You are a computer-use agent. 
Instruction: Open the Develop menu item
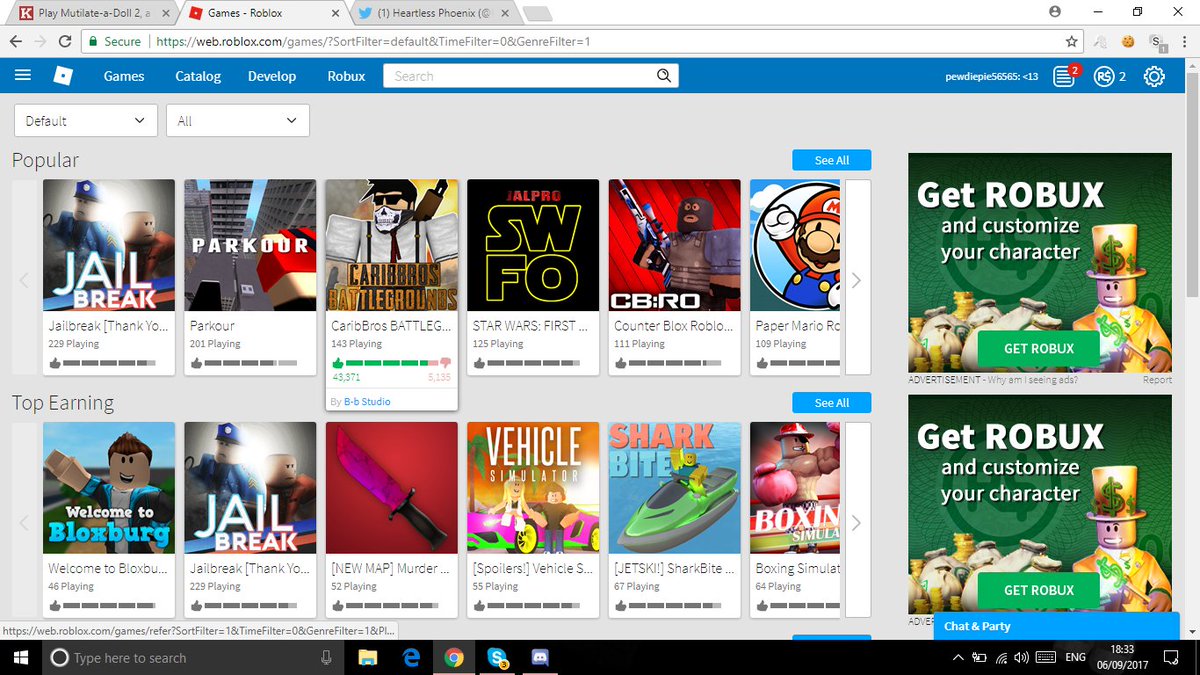(272, 76)
